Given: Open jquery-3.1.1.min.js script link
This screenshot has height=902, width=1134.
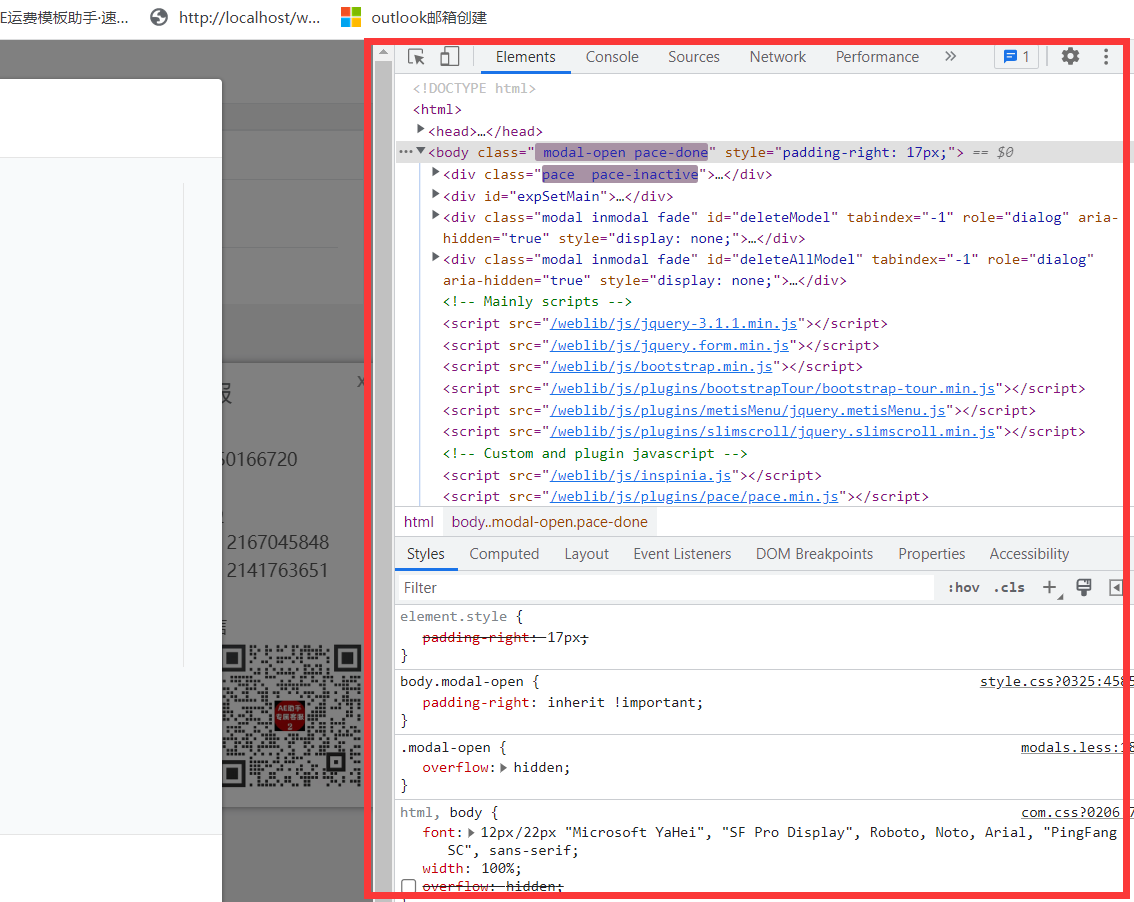Looking at the screenshot, I should [x=673, y=323].
